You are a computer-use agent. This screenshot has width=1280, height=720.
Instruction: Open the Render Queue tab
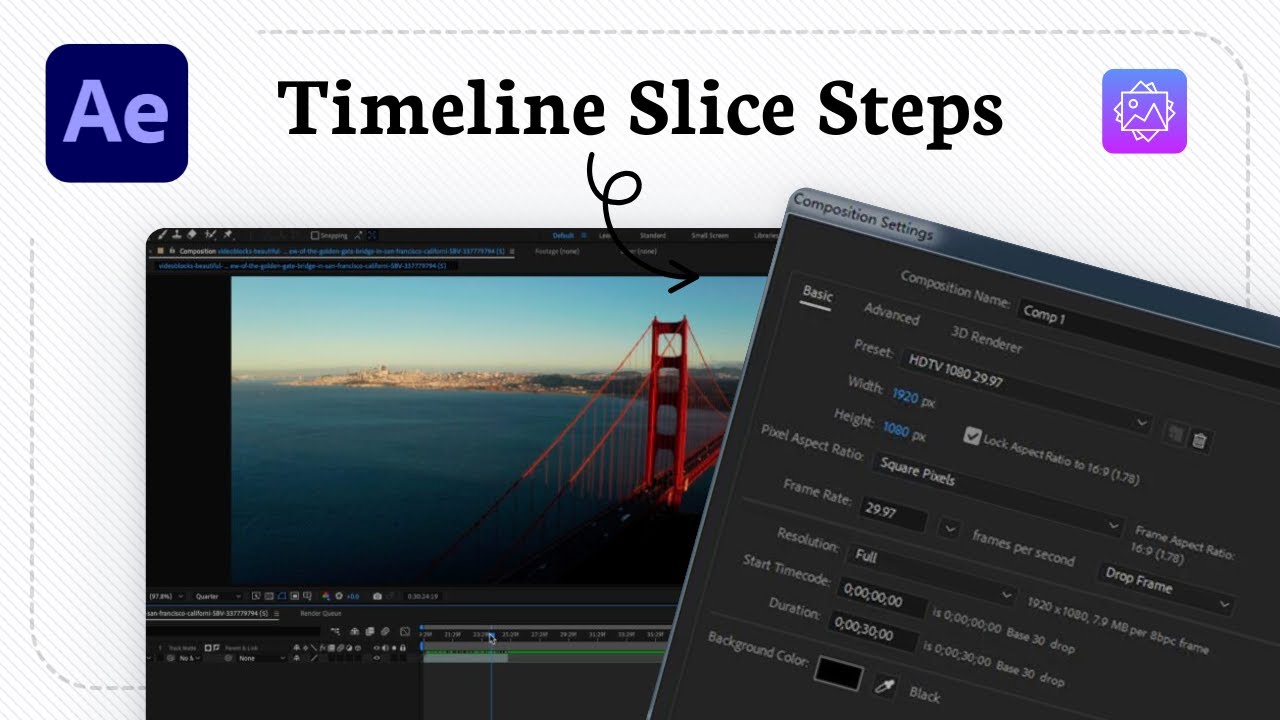(x=321, y=613)
